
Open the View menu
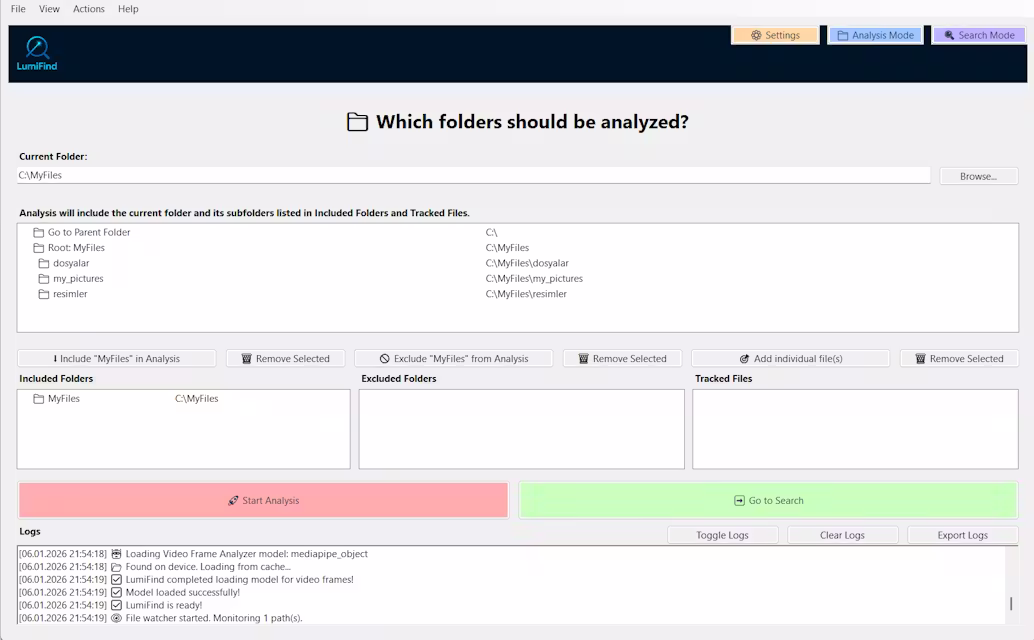tap(49, 9)
